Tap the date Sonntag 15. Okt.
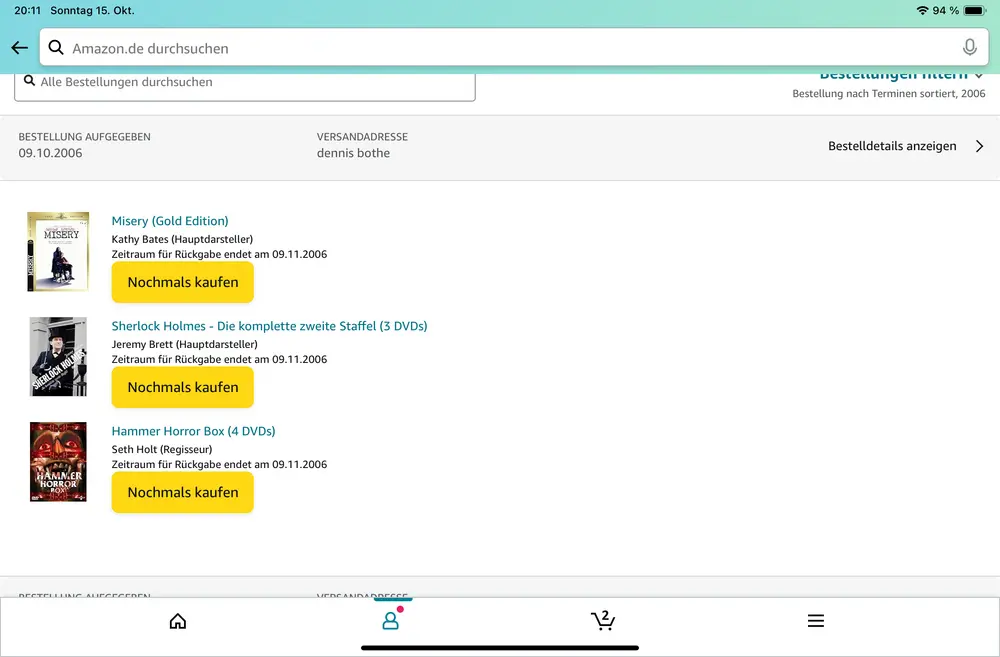This screenshot has width=1000, height=657. point(92,10)
